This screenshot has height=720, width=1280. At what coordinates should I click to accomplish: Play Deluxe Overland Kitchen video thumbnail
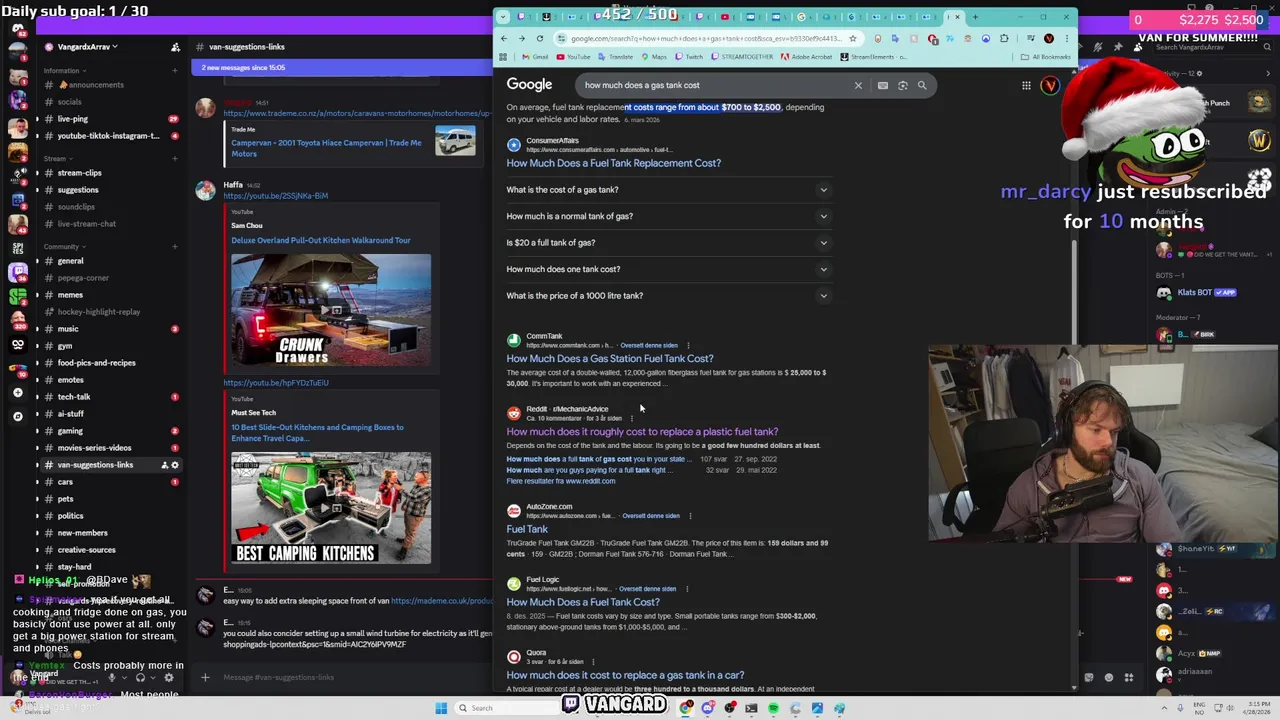point(331,310)
